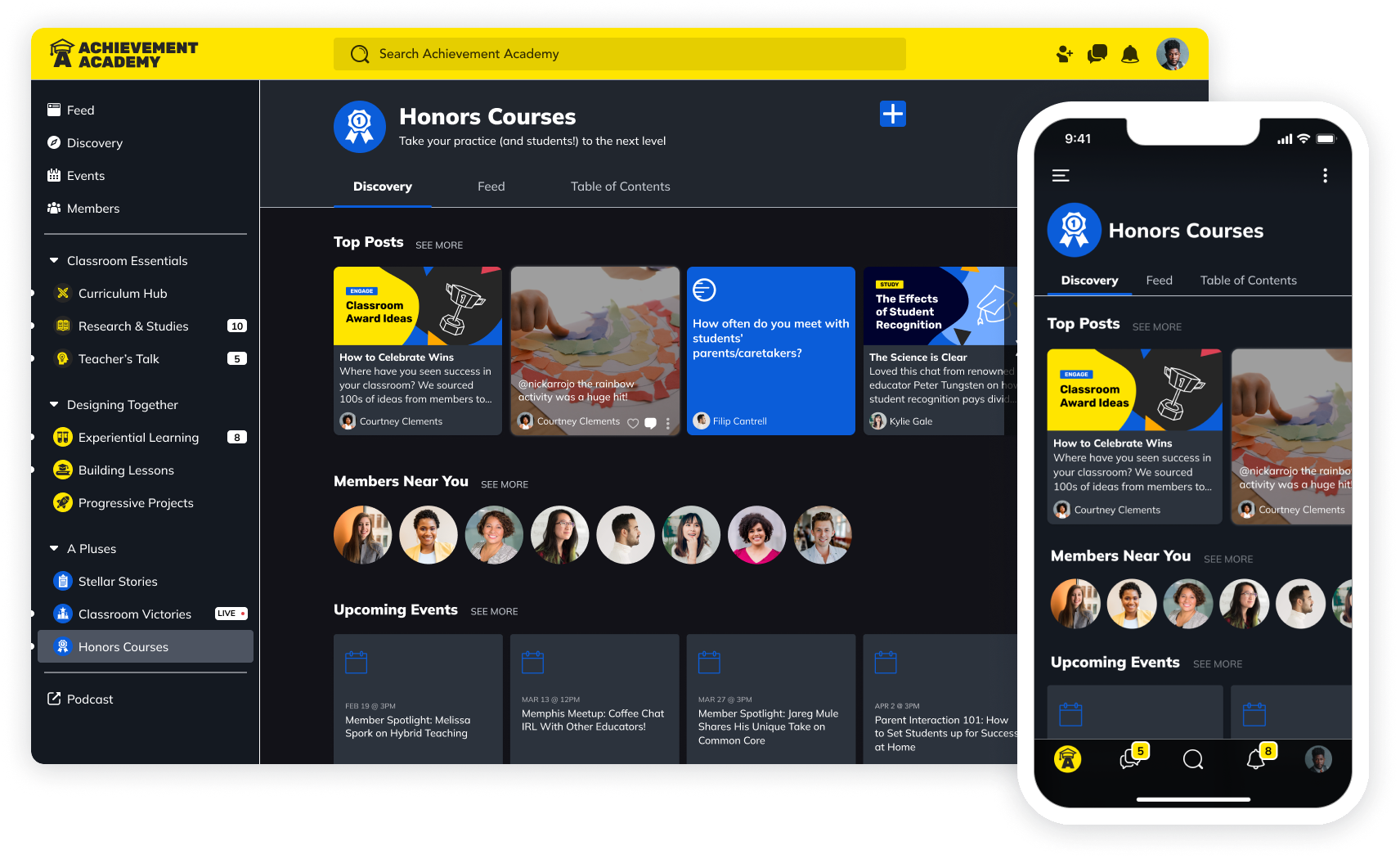Tap phone notification bell with badge 8
Screen dimensions: 1400x859
(x=1256, y=759)
